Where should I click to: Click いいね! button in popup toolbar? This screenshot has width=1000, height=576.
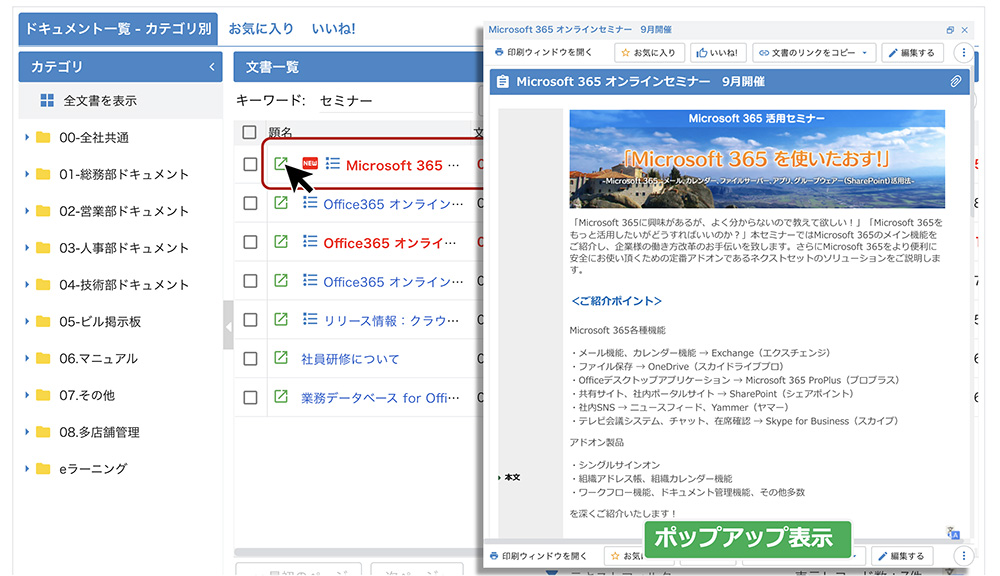[x=718, y=53]
